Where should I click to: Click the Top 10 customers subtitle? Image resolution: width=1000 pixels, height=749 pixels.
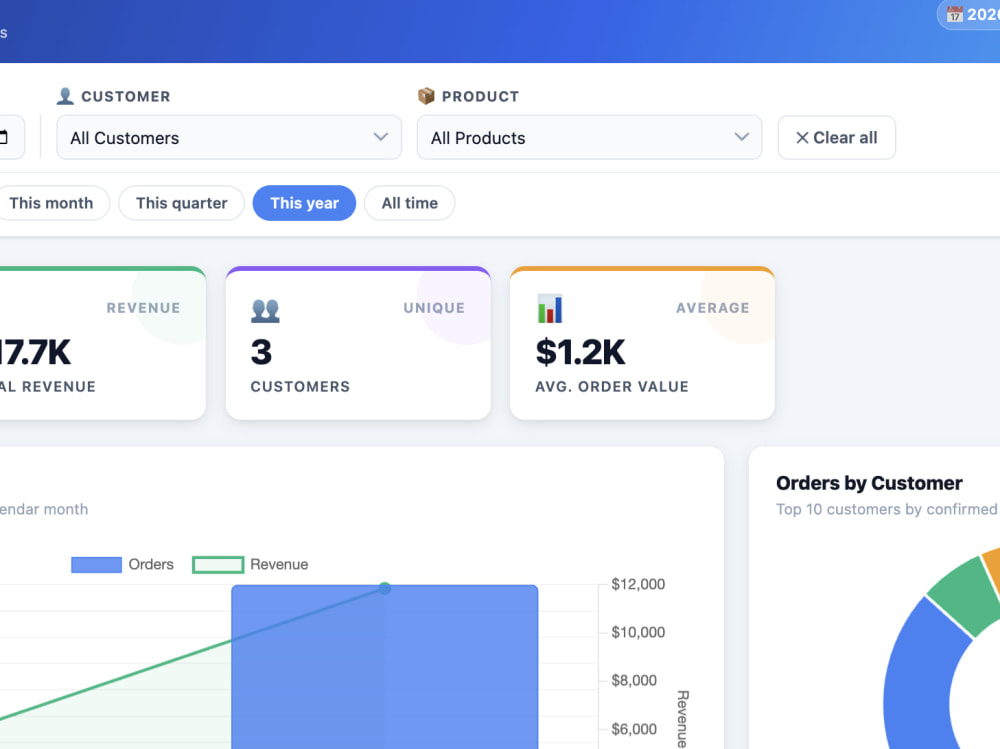(886, 509)
